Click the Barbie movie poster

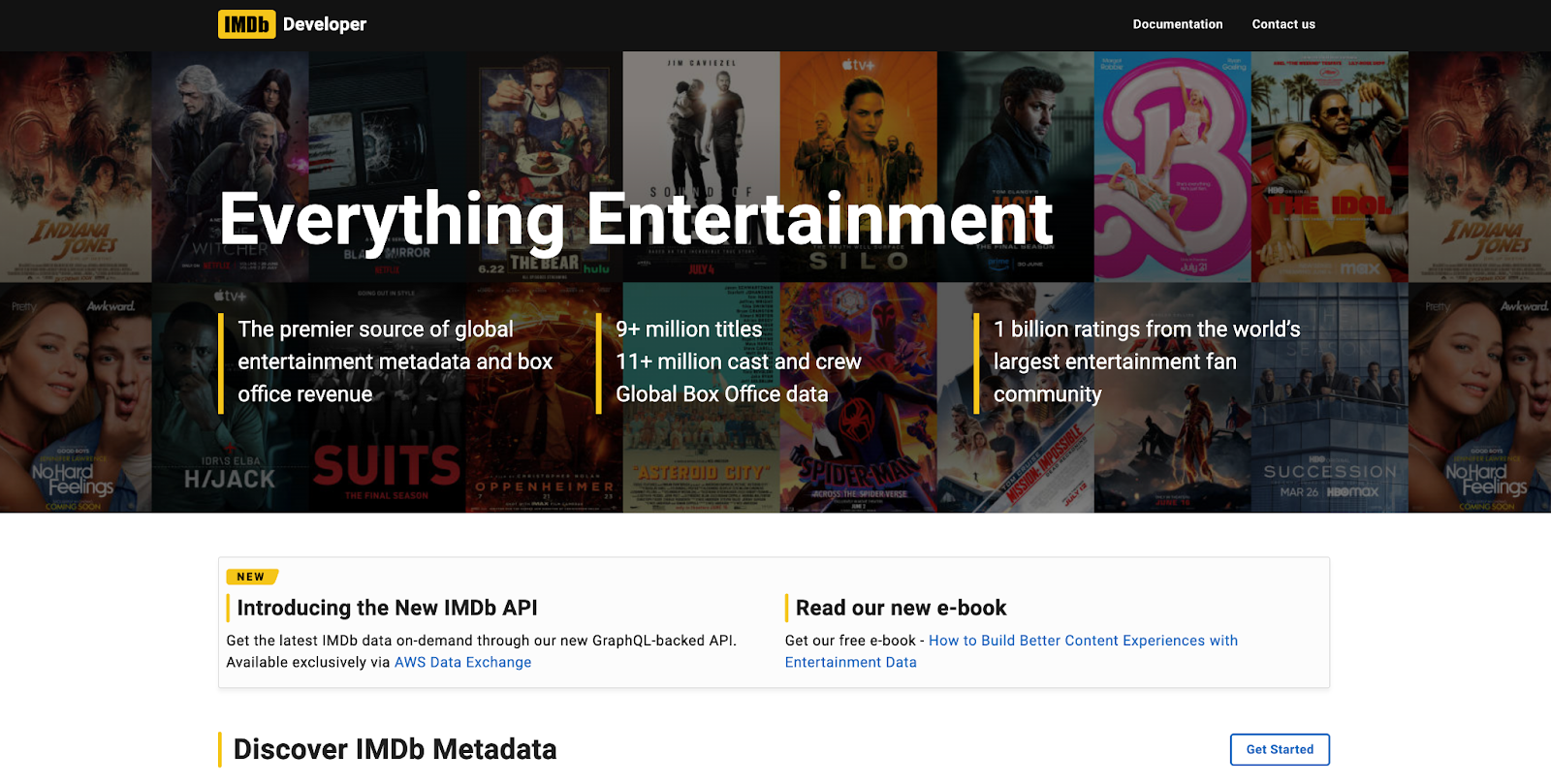(1172, 167)
